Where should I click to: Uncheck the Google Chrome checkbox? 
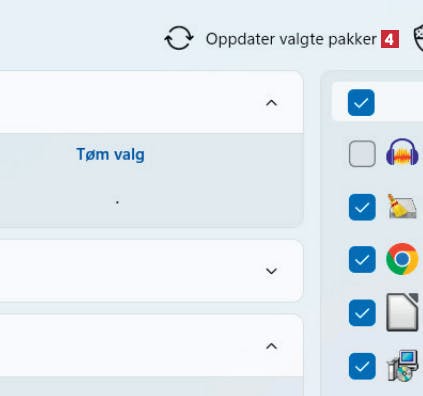click(x=362, y=259)
